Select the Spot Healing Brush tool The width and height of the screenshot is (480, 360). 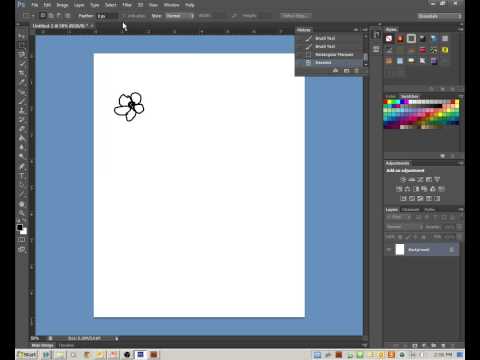[x=22, y=92]
